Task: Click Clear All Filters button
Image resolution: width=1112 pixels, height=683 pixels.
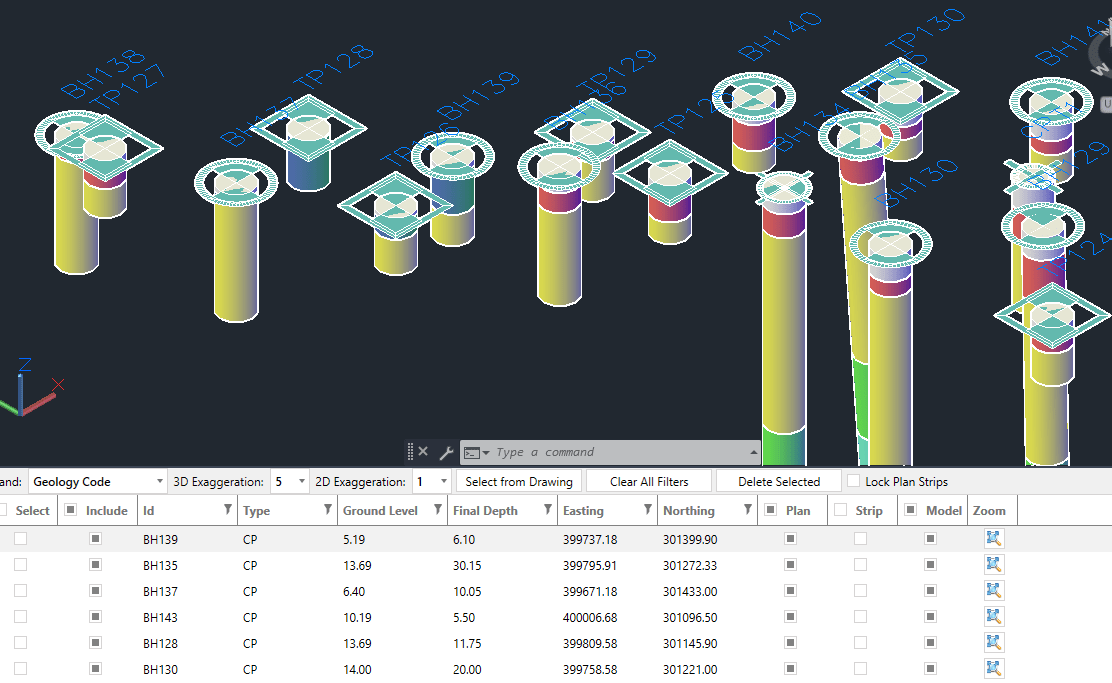Action: 649,482
